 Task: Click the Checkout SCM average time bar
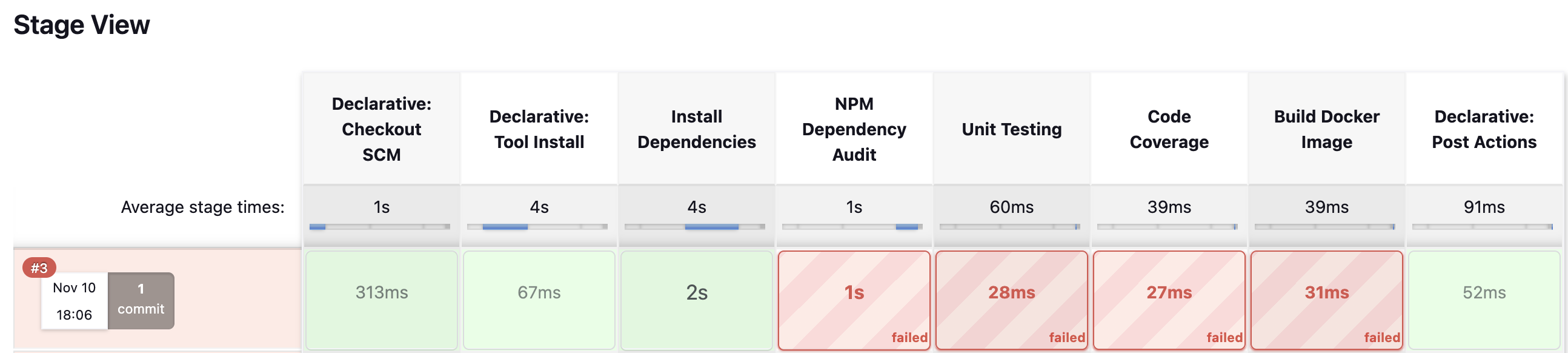pyautogui.click(x=380, y=227)
